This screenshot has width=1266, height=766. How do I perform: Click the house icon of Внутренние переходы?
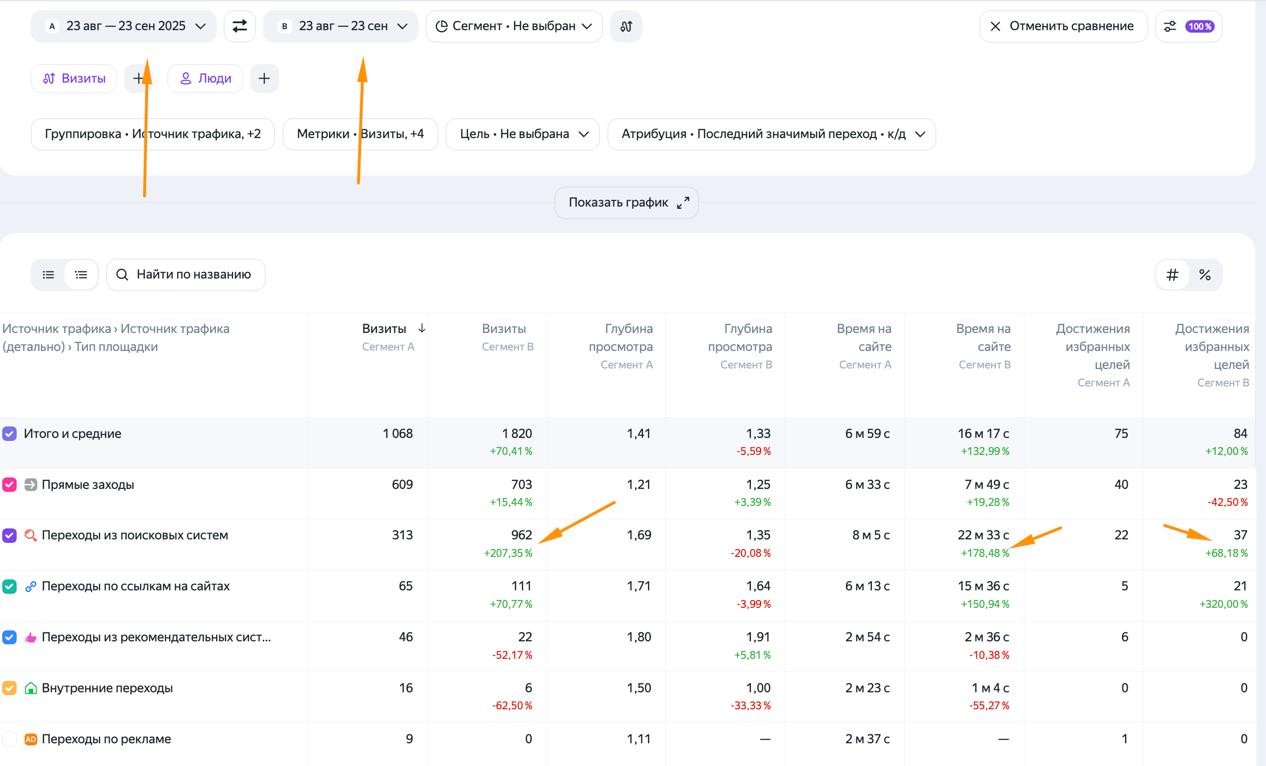[30, 688]
